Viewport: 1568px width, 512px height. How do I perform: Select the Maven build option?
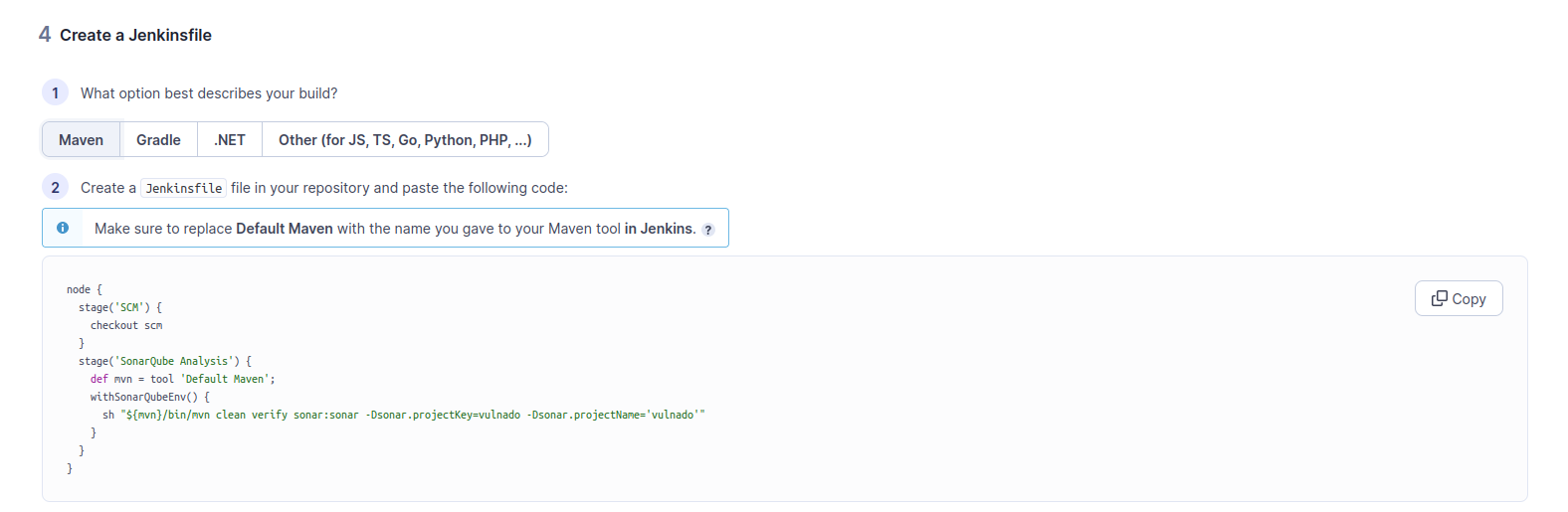tap(81, 139)
